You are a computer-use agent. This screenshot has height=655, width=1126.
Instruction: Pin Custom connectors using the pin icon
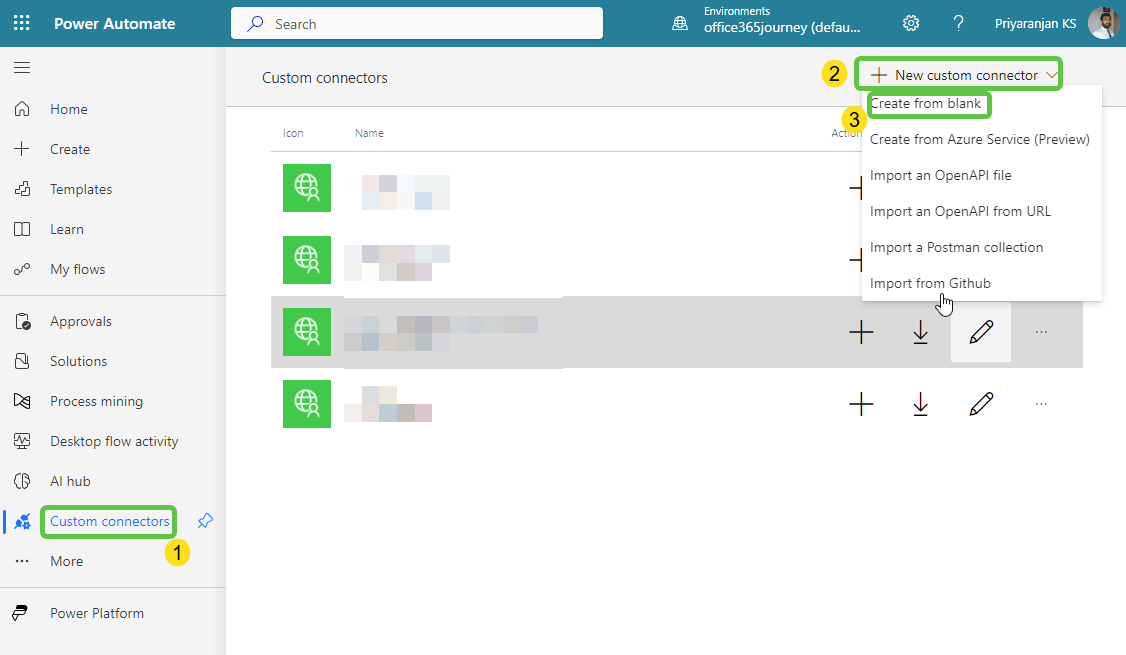(x=204, y=521)
